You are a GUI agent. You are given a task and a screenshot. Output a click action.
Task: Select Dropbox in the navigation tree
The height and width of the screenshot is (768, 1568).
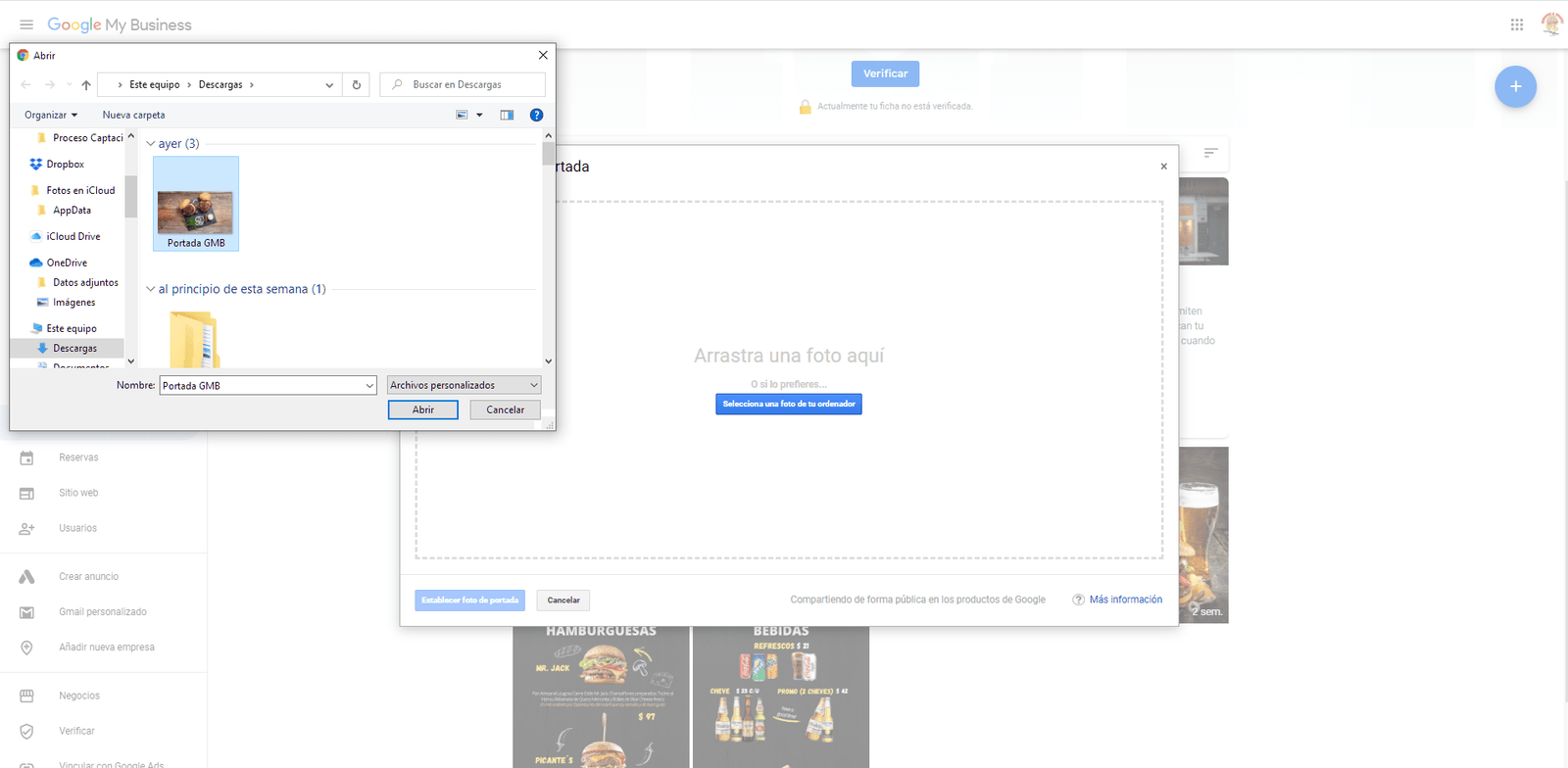pos(65,165)
